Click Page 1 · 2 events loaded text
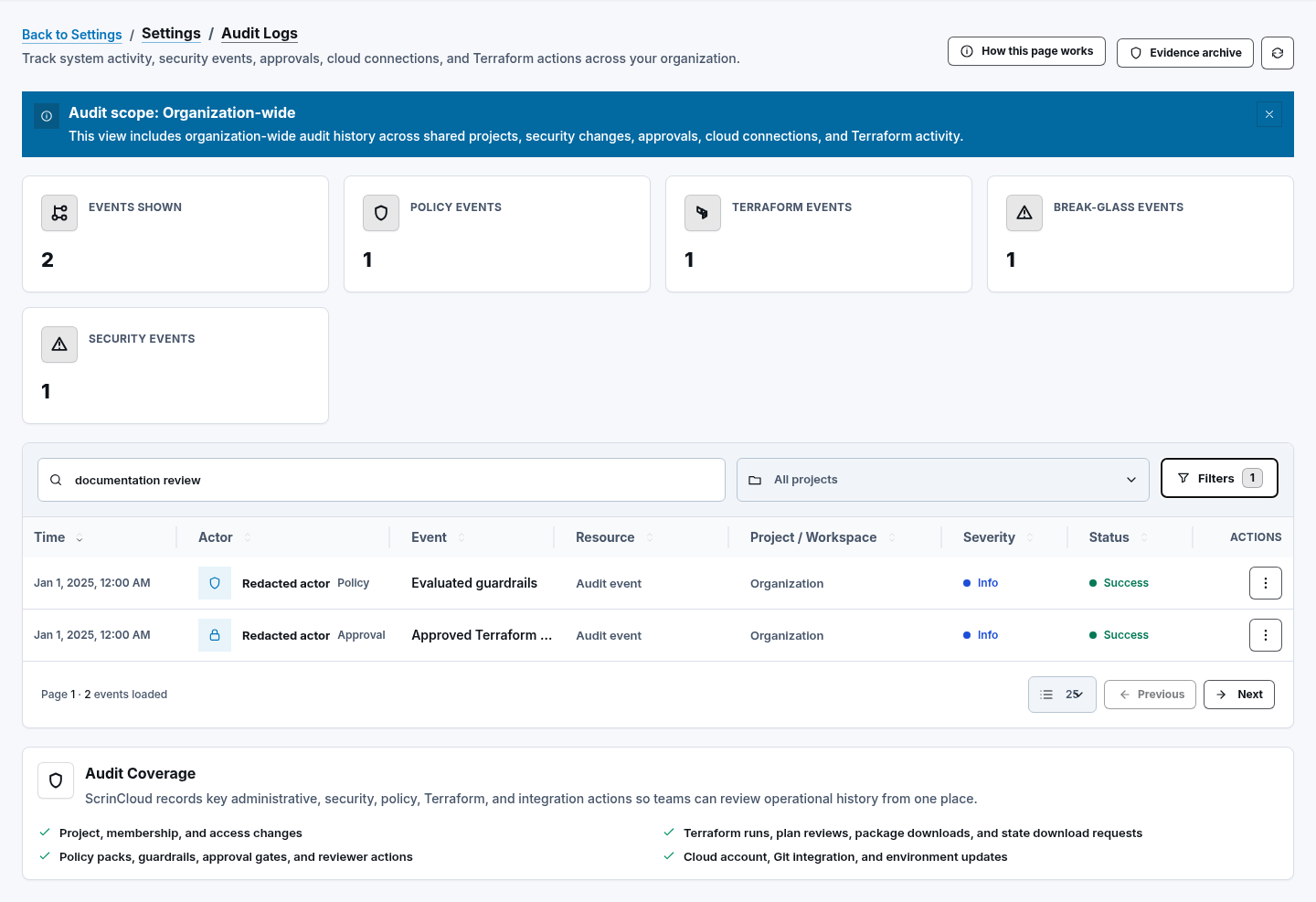 coord(104,695)
